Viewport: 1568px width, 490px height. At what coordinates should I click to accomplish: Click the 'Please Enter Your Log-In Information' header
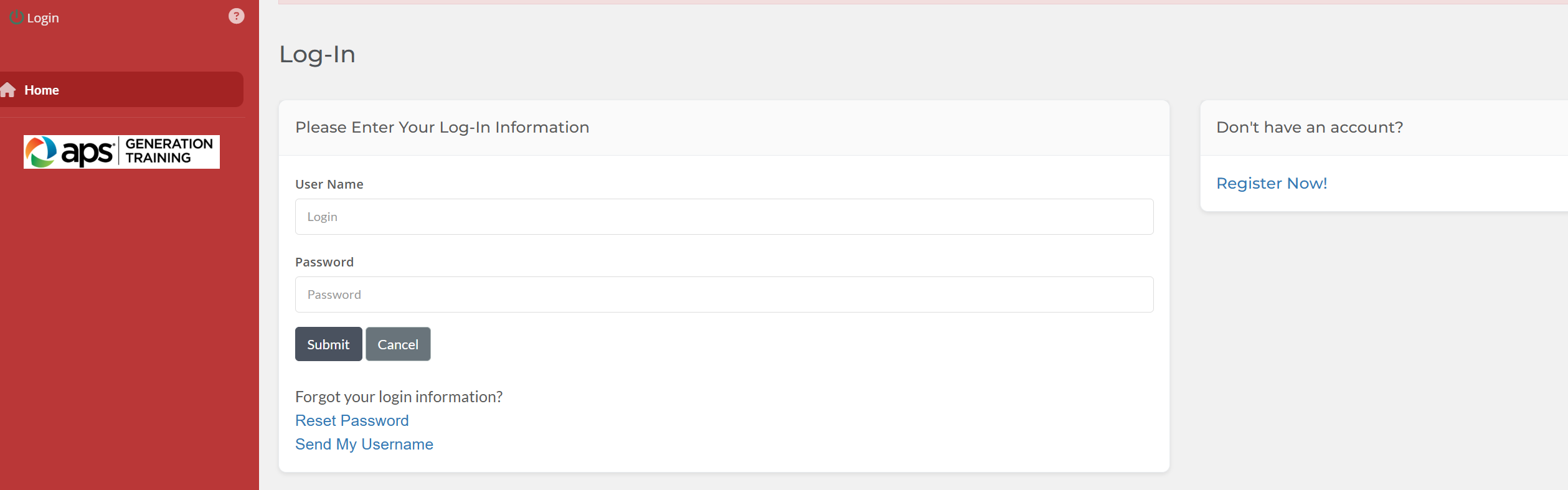(x=442, y=128)
